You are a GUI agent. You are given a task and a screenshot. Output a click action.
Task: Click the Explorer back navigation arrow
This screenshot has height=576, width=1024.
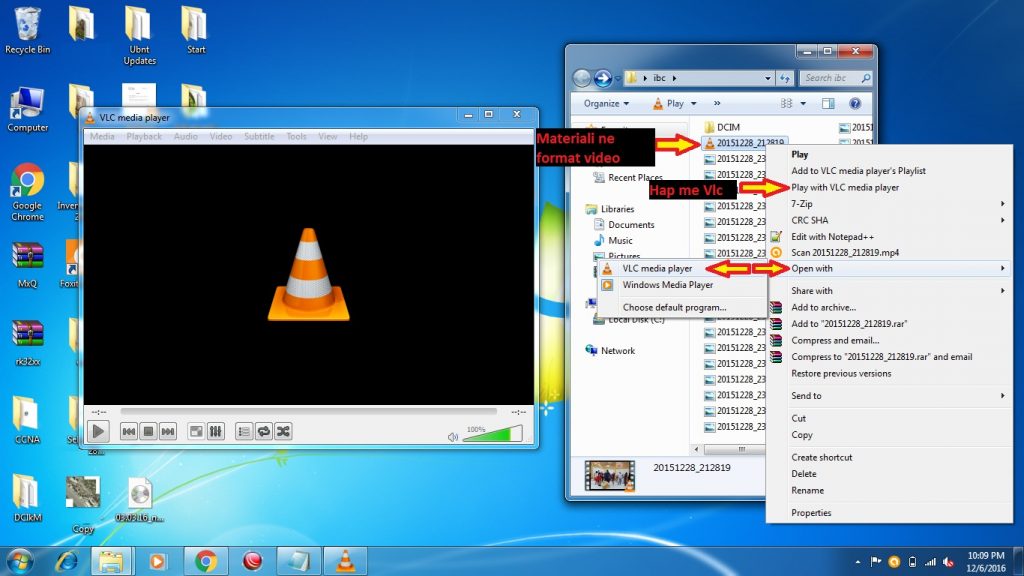click(x=582, y=78)
